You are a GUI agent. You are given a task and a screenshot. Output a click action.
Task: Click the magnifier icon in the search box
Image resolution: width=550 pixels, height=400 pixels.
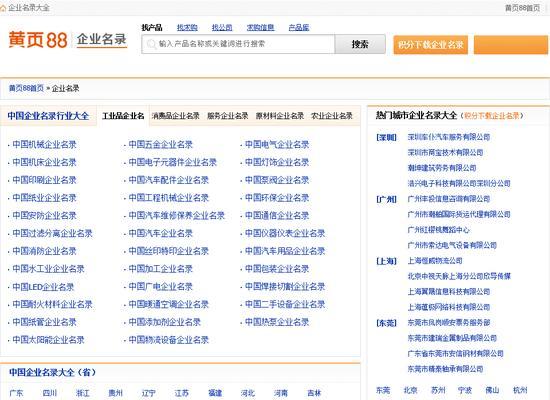151,44
